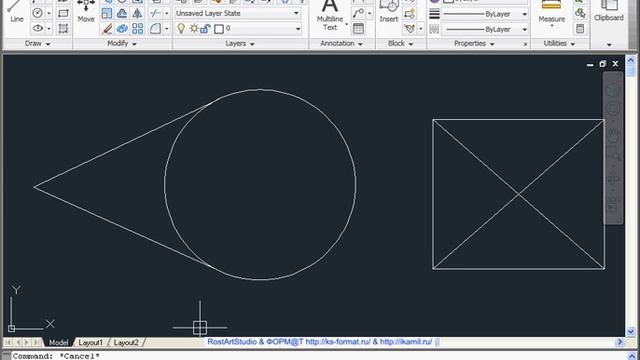Select the Offset tool icon in Modify
Viewport: 640px width, 360px height.
click(x=122, y=13)
